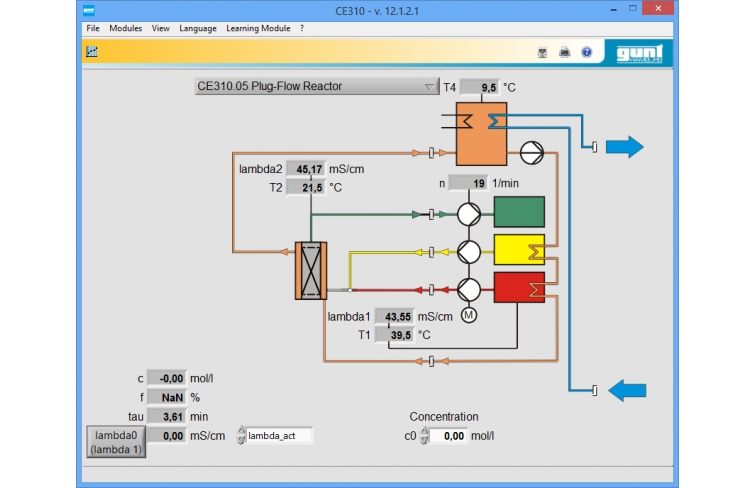Click the gunt logo
This screenshot has height=488, width=755.
click(639, 53)
